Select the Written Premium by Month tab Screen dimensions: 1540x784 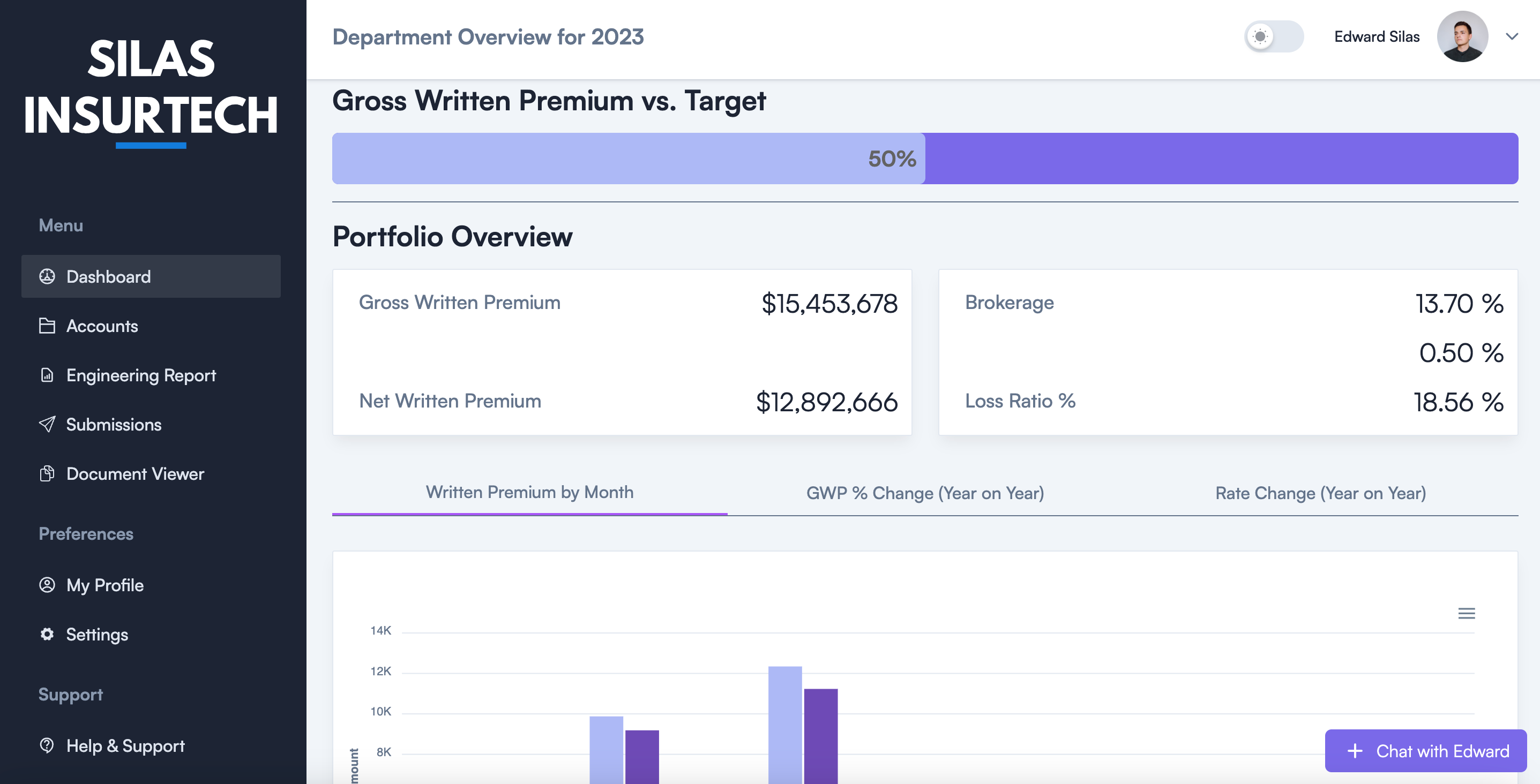click(529, 492)
